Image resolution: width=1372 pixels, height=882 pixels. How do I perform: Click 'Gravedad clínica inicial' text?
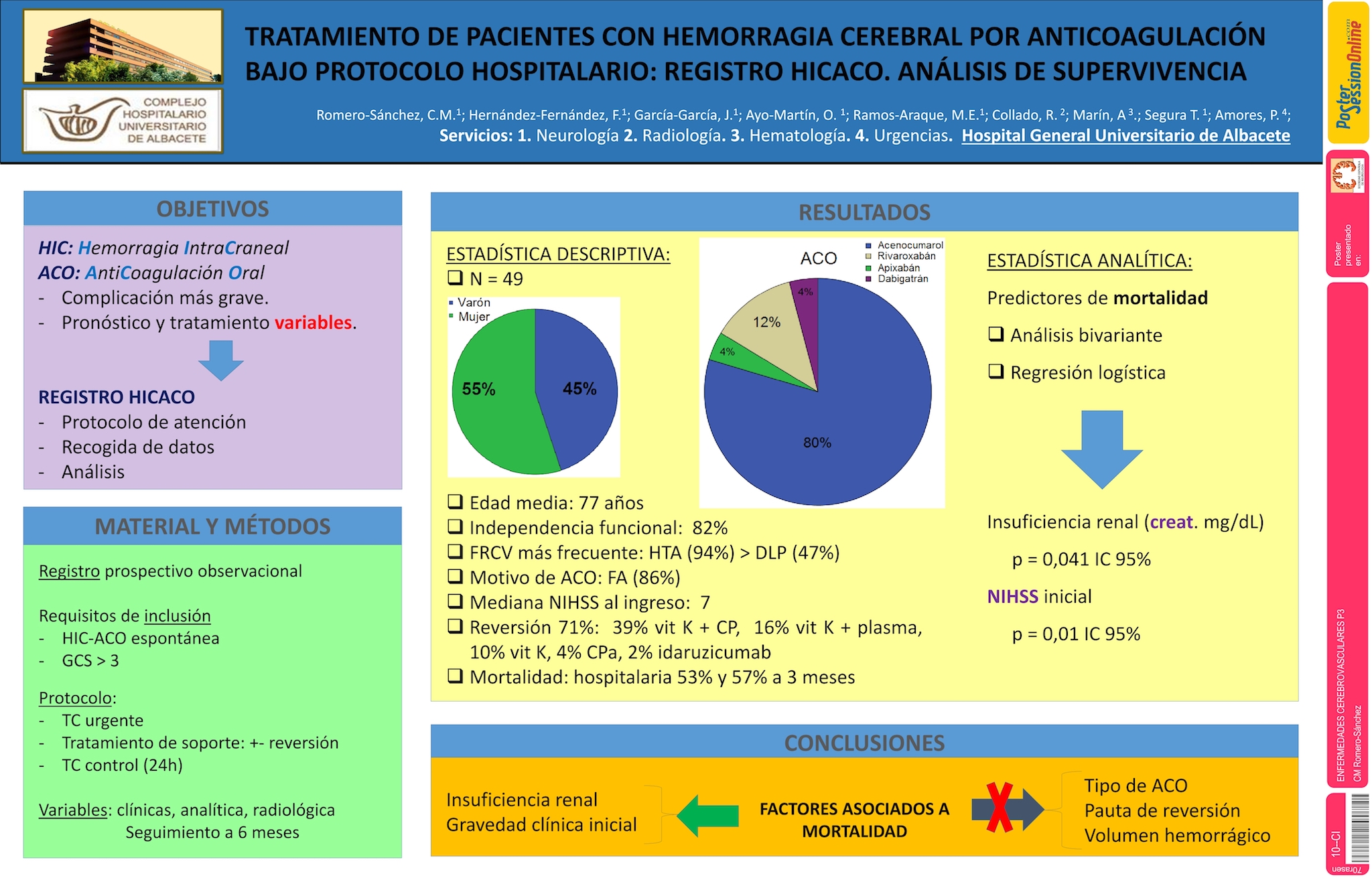541,825
